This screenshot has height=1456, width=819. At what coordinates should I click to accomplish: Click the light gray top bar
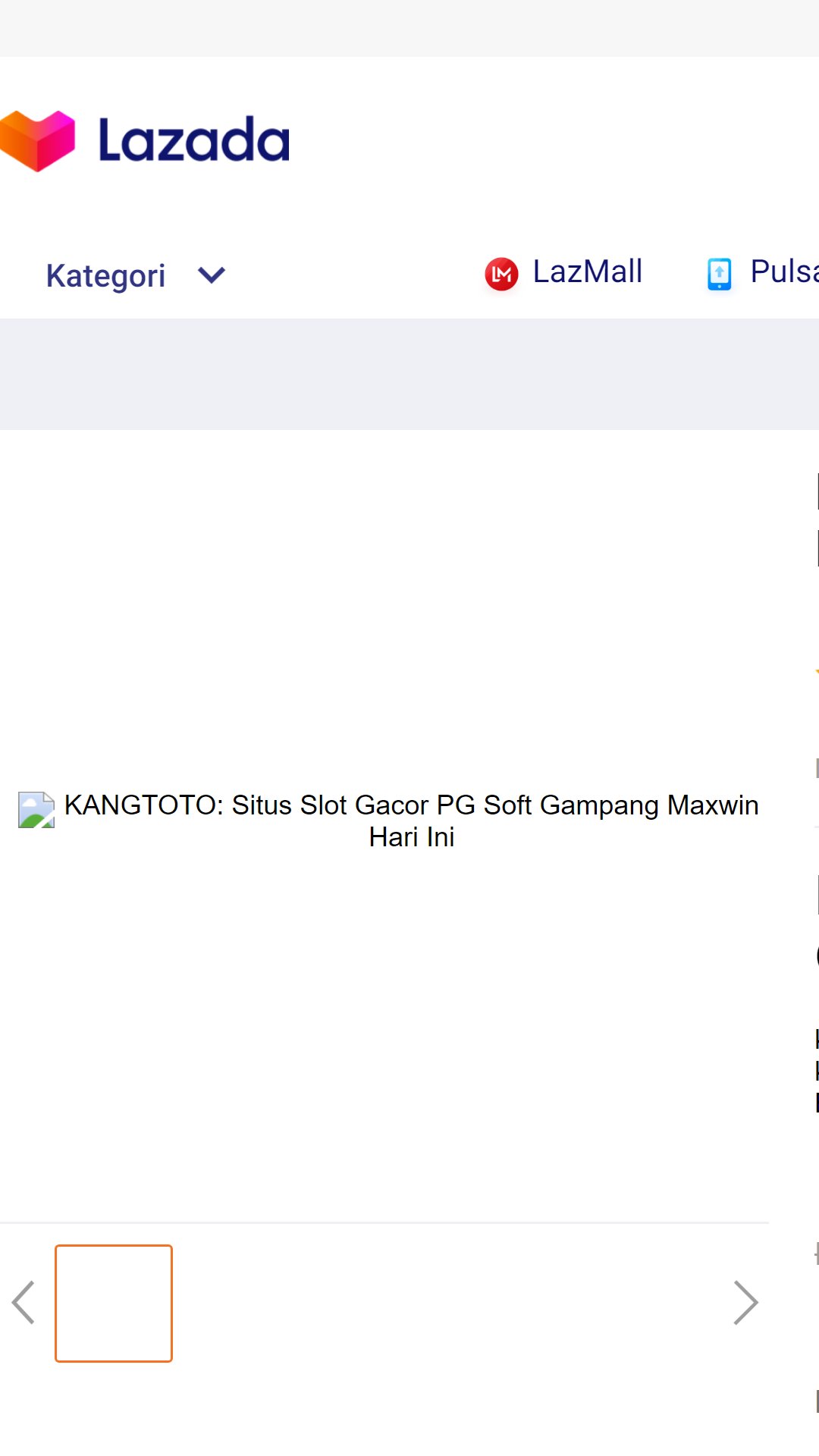click(x=409, y=28)
